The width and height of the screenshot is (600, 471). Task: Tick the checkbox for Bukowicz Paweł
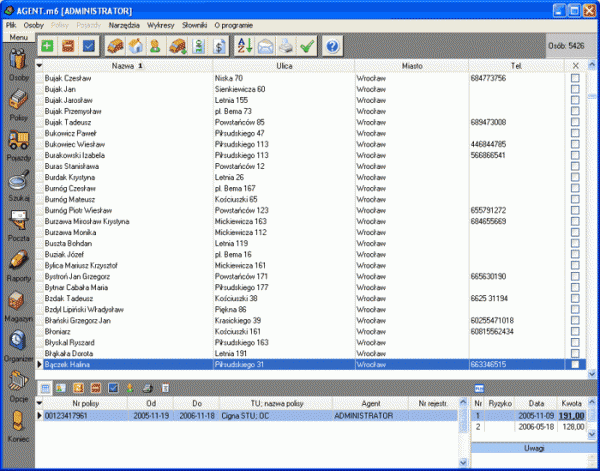coord(575,133)
